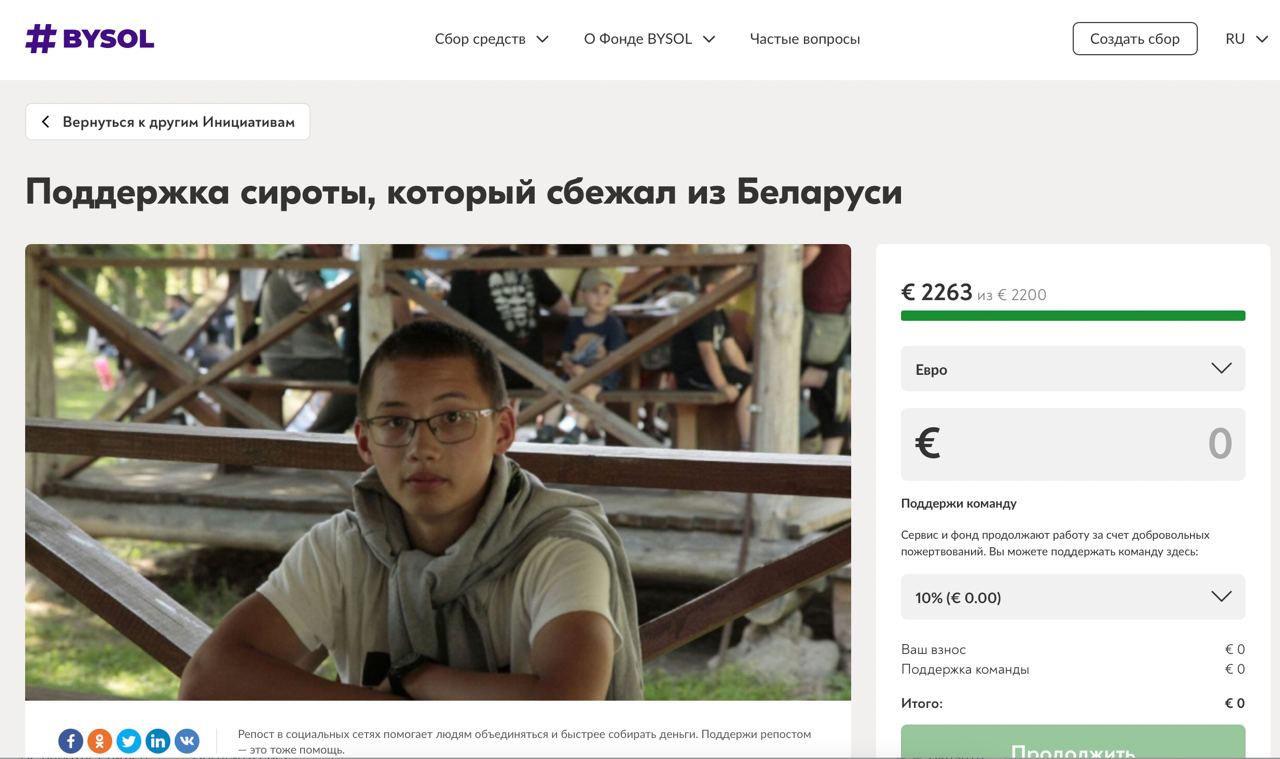Go to Частые вопросы page

pyautogui.click(x=805, y=39)
